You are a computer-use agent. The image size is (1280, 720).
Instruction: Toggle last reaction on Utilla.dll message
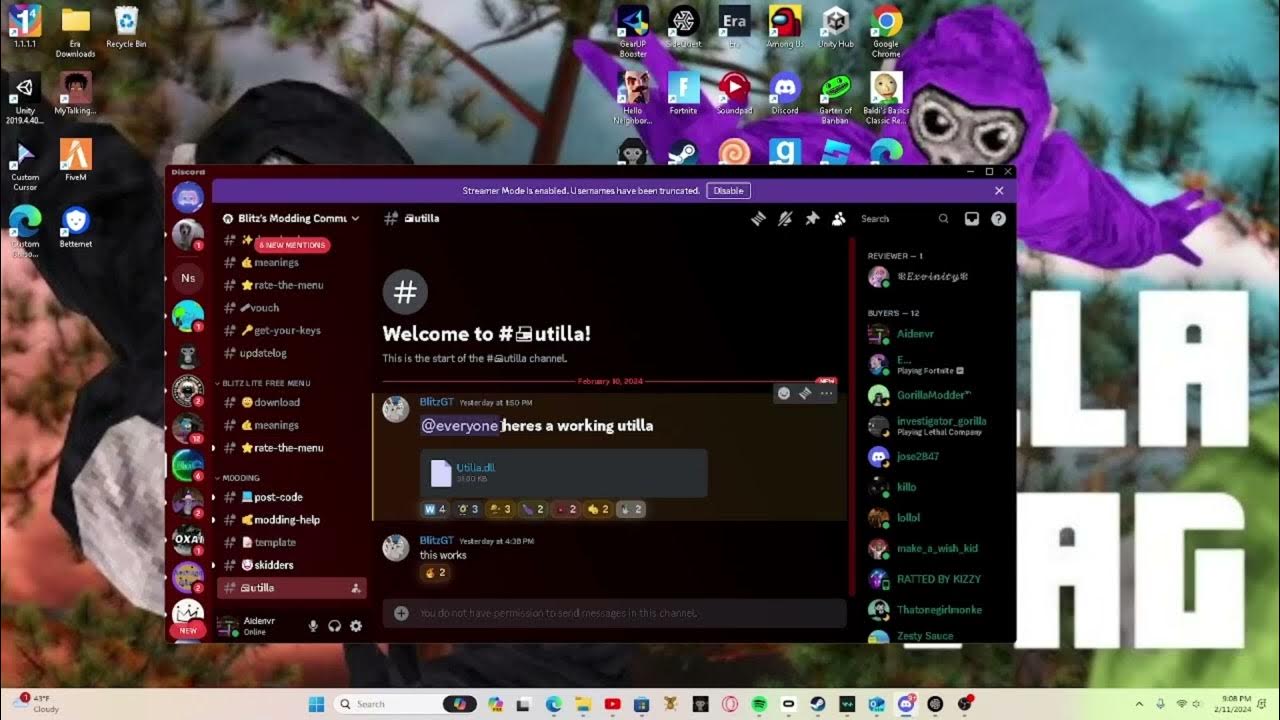[x=630, y=509]
